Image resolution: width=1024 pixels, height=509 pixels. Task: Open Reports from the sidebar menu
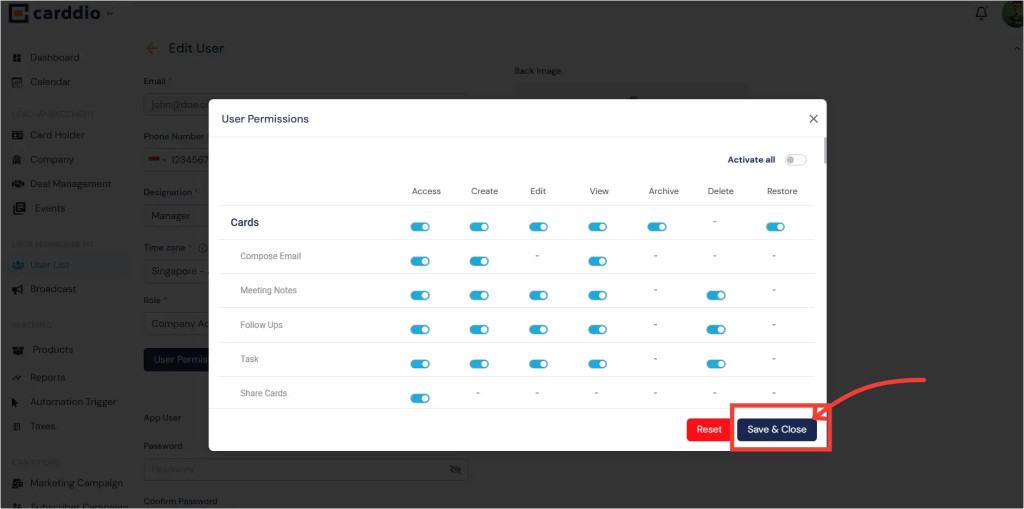[x=47, y=377]
